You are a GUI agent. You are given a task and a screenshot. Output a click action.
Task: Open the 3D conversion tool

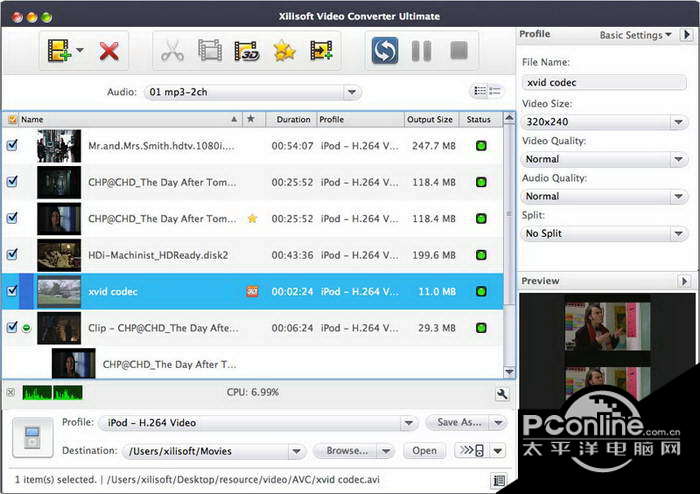point(247,51)
